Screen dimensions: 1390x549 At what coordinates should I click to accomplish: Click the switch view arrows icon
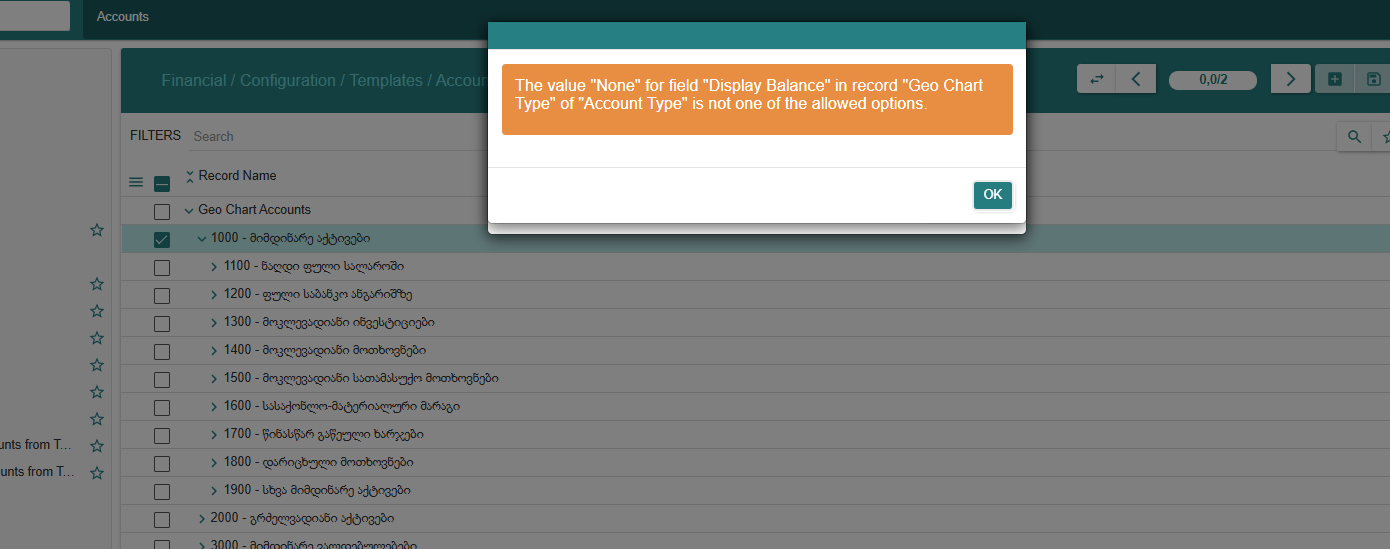coord(1096,79)
